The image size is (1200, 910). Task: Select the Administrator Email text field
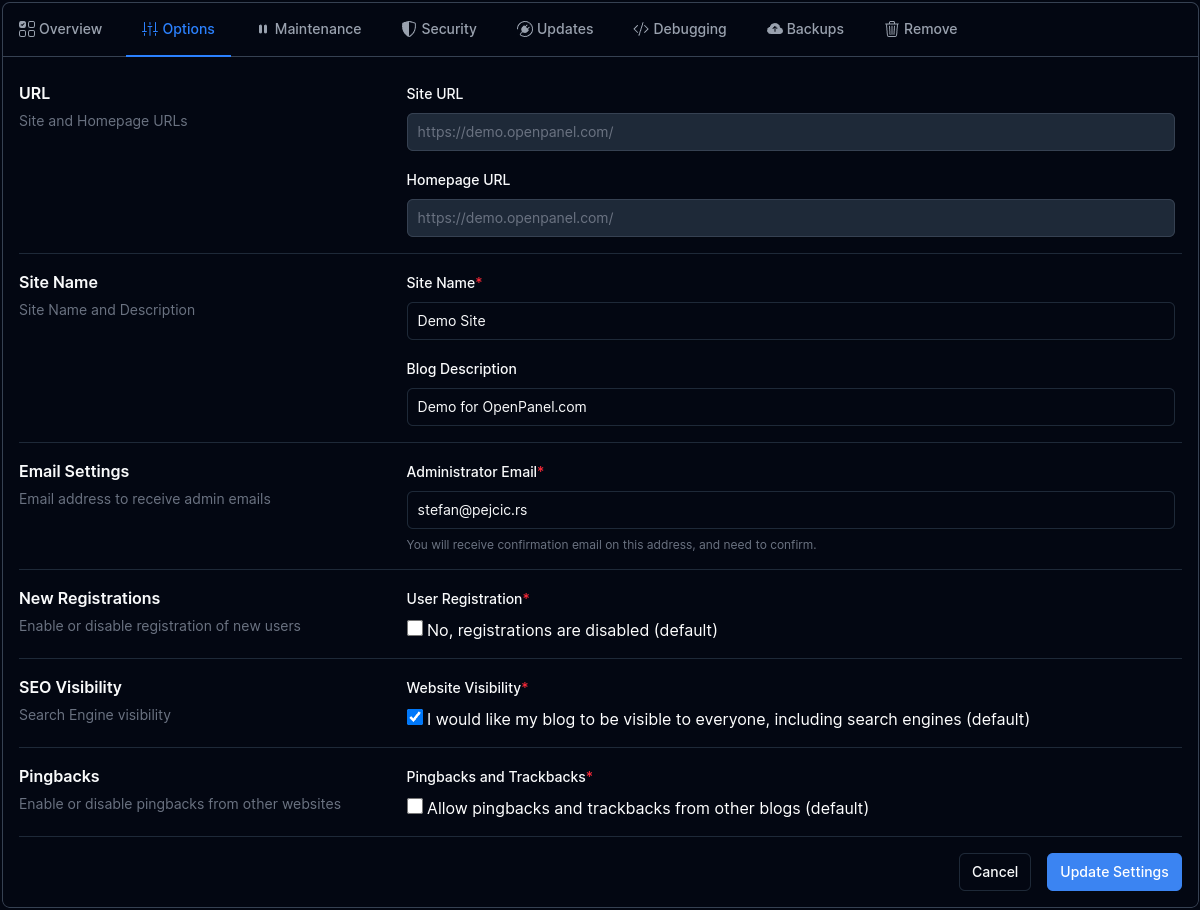click(790, 510)
